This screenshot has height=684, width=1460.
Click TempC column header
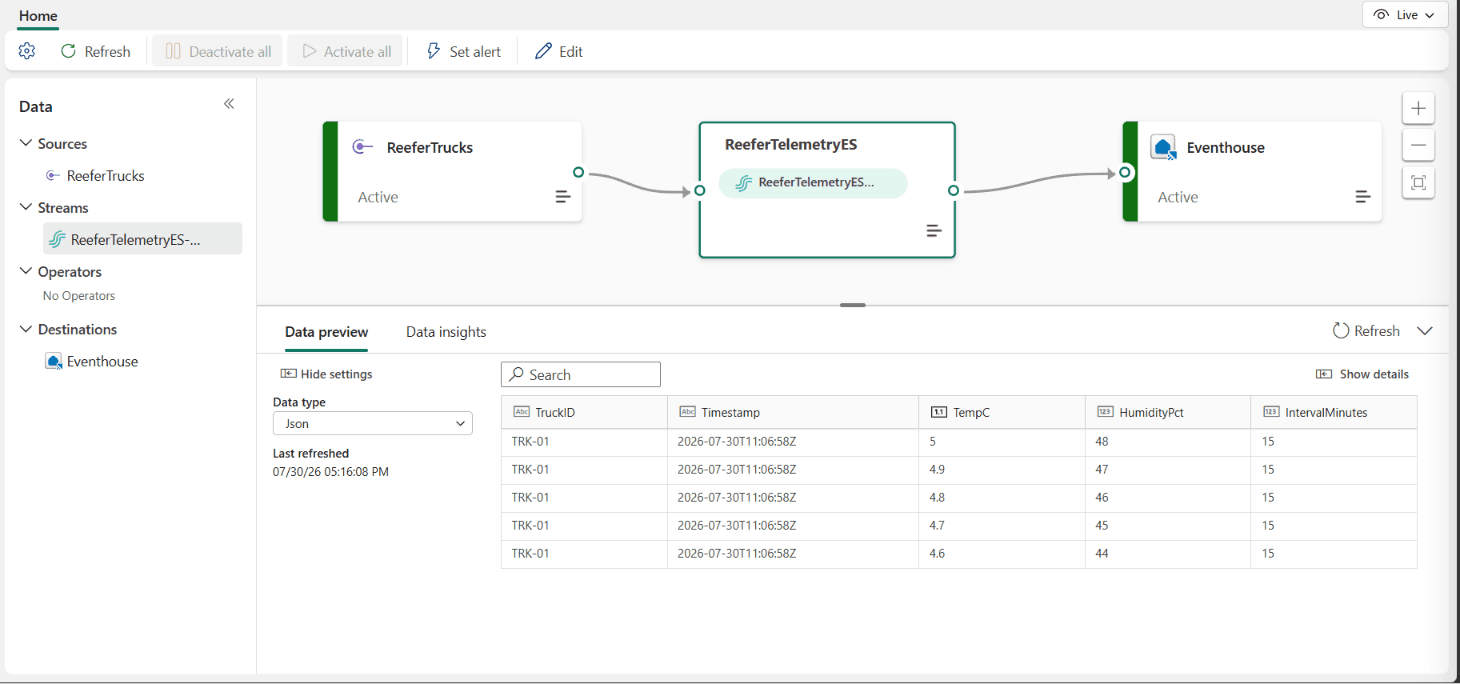click(x=1002, y=412)
